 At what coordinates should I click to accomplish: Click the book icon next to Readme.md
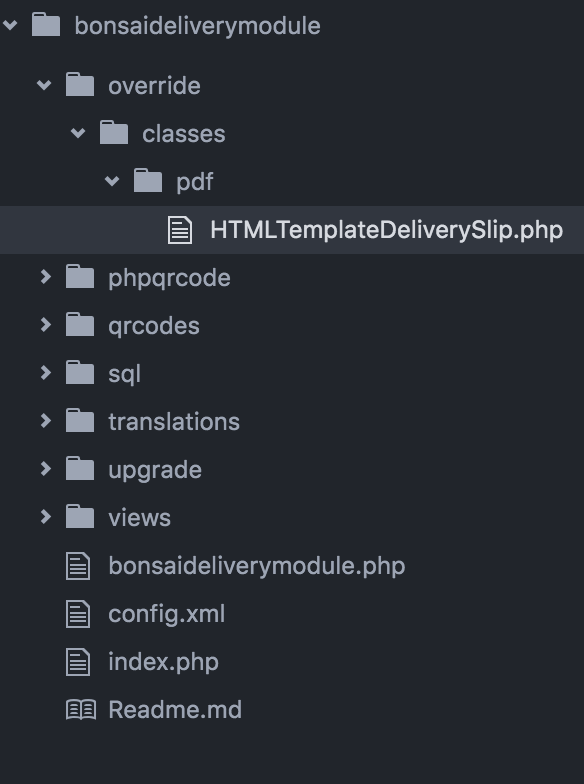tap(81, 710)
